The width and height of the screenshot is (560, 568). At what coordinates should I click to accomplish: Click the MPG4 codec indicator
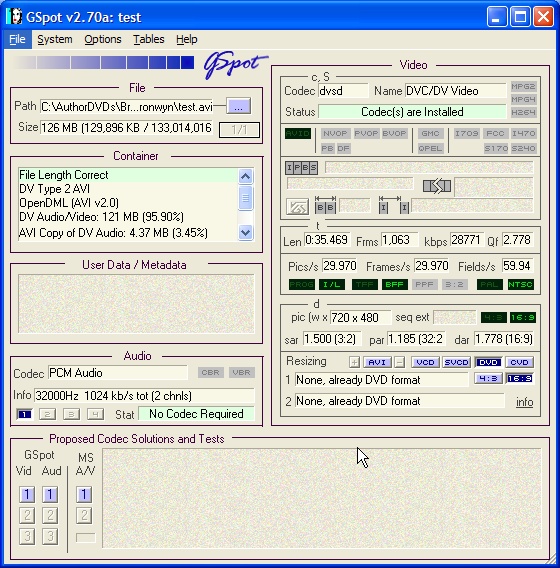[x=523, y=99]
